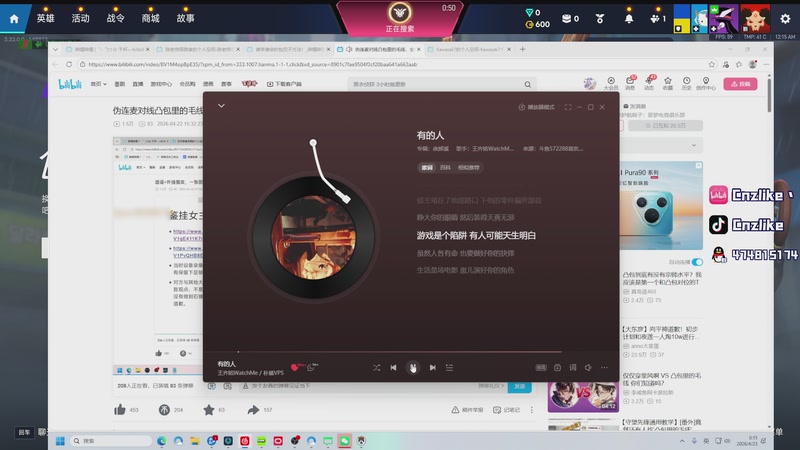Click the trophy icon in the game header

point(600,19)
